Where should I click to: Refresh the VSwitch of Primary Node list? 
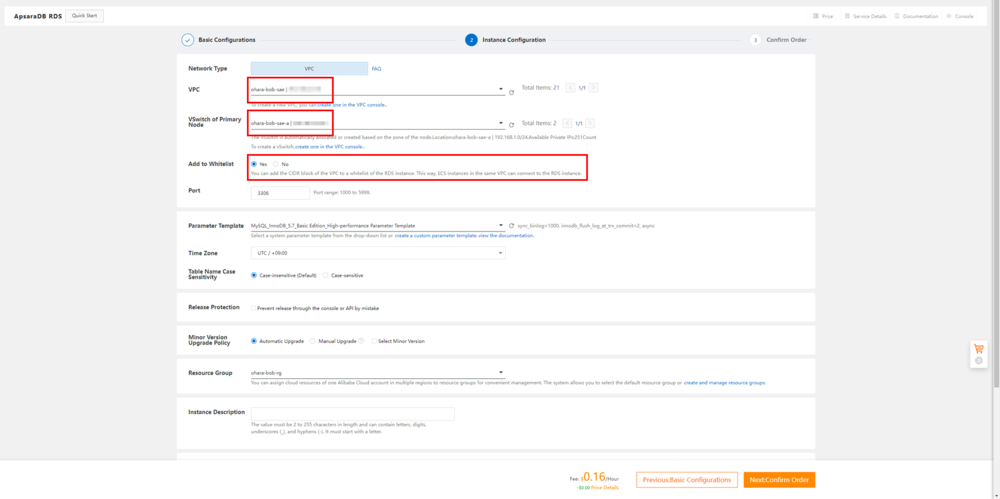(x=511, y=125)
